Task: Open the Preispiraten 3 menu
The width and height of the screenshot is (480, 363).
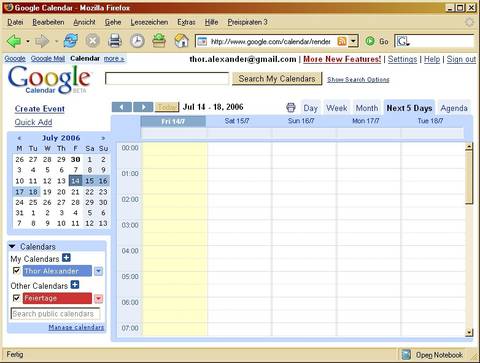Action: click(x=248, y=22)
